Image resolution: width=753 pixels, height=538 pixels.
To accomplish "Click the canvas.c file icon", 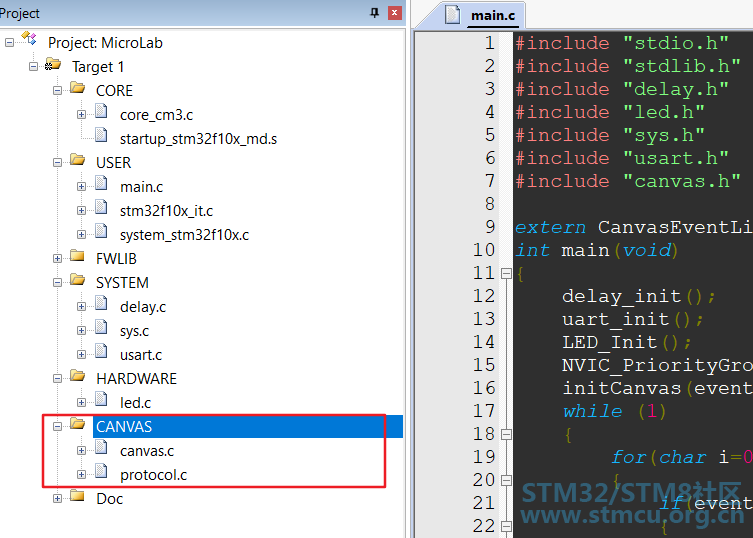I will point(101,448).
